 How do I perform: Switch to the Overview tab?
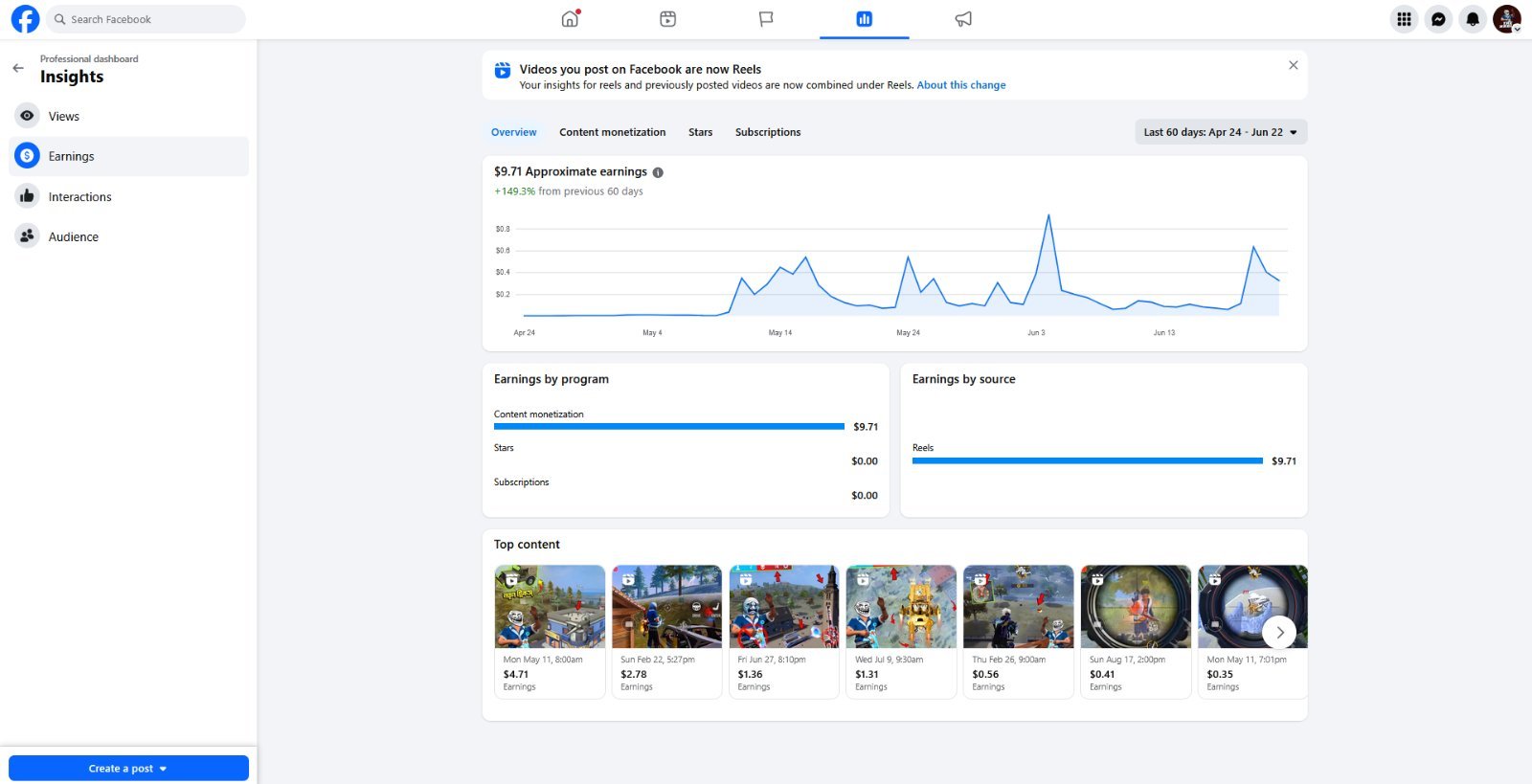click(x=514, y=132)
